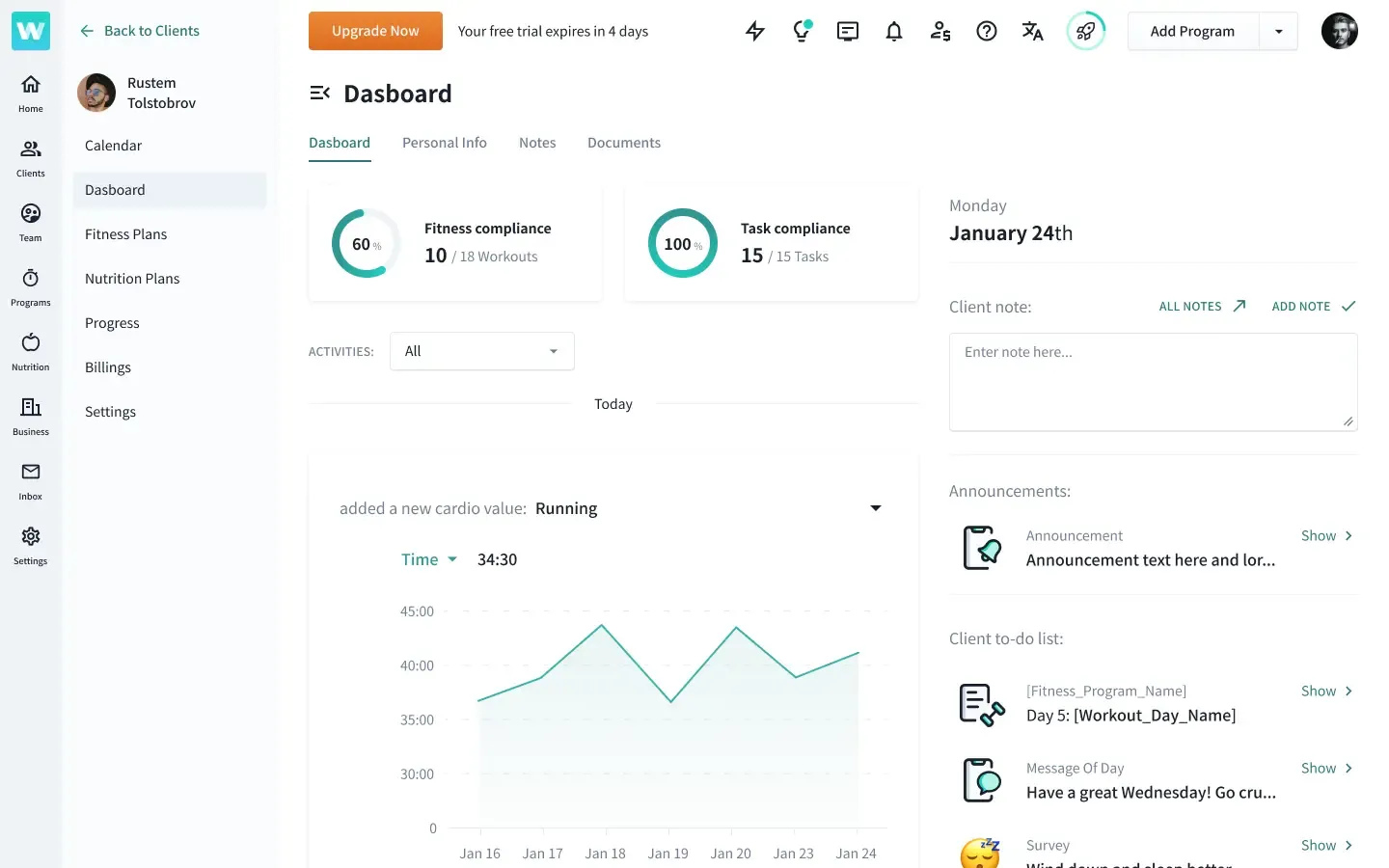Open the lightbulb tips icon
Viewport: 1389px width, 868px height.
pos(801,31)
